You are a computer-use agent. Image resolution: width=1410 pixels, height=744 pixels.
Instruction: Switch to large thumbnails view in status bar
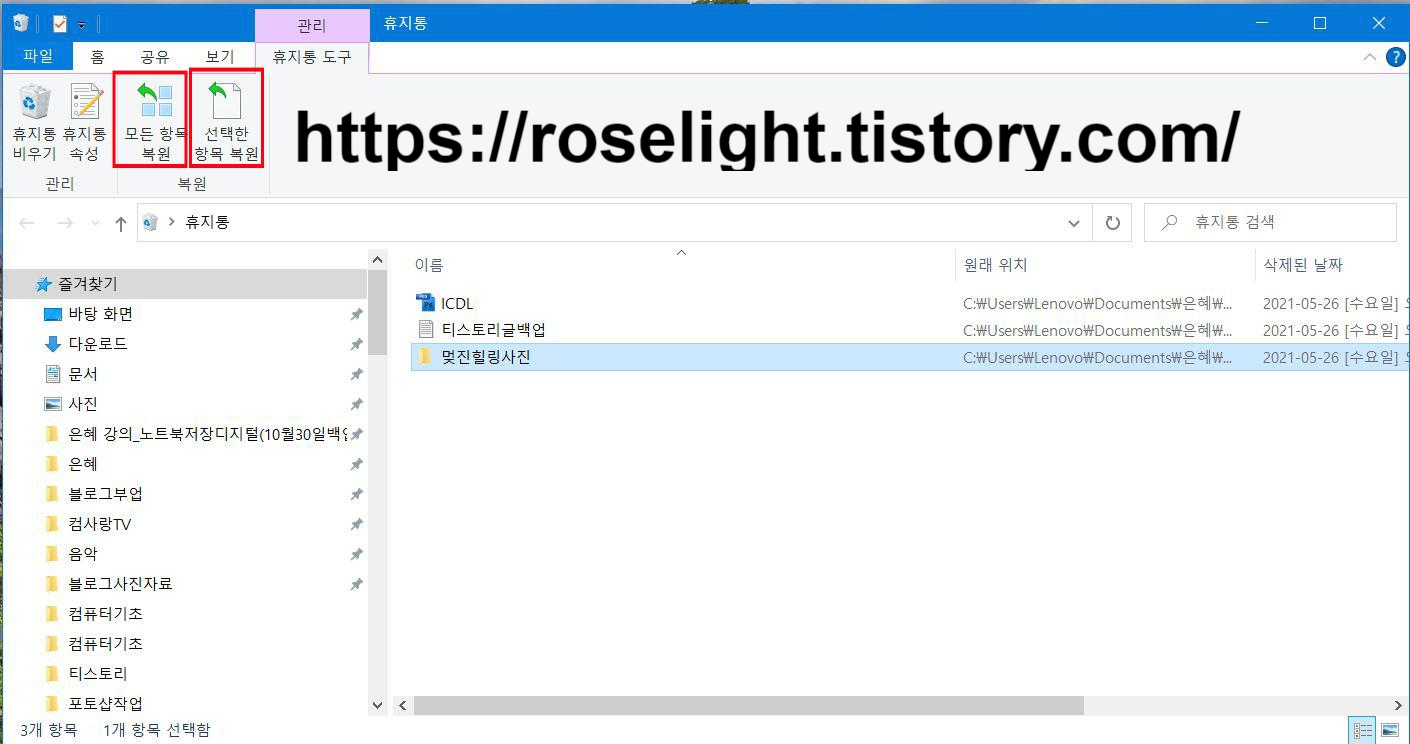(1389, 730)
